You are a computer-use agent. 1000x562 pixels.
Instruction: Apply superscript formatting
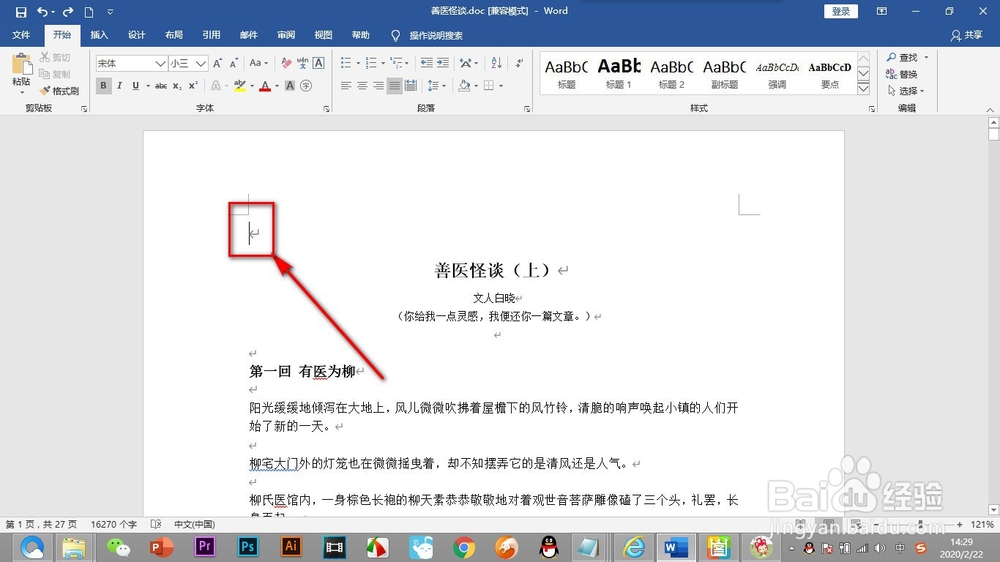pyautogui.click(x=193, y=85)
